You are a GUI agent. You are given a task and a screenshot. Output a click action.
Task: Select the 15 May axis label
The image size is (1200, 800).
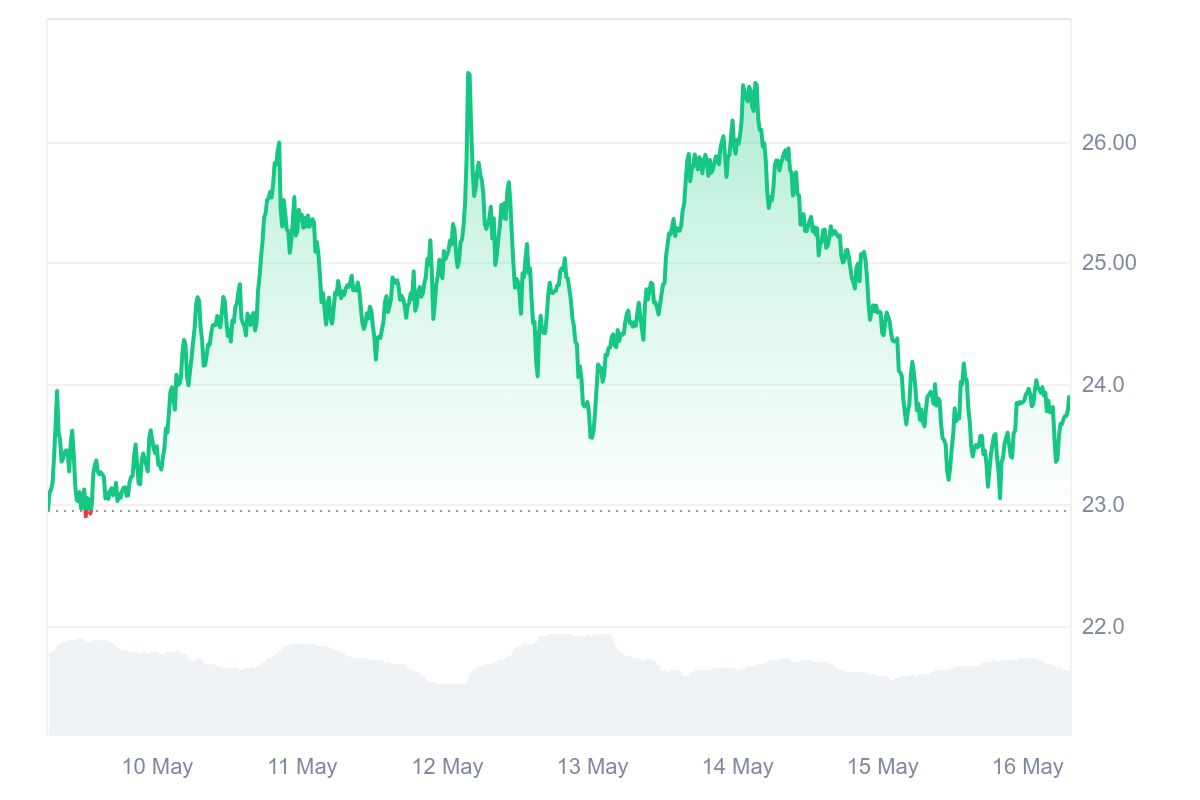click(x=882, y=767)
